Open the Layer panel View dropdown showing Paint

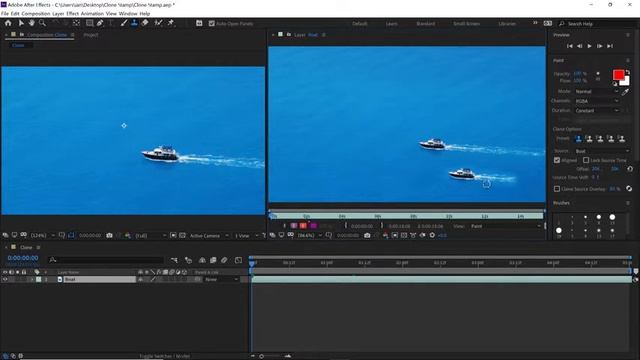click(506, 226)
